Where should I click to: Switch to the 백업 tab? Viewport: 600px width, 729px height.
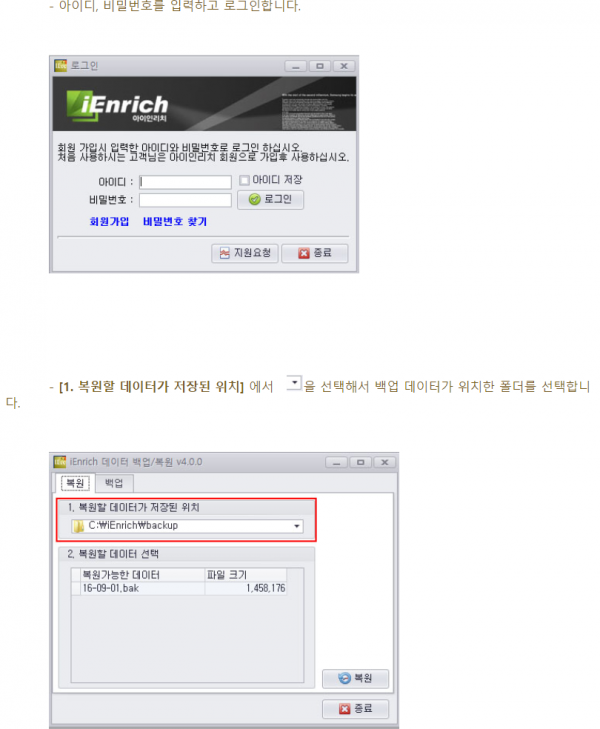114,483
